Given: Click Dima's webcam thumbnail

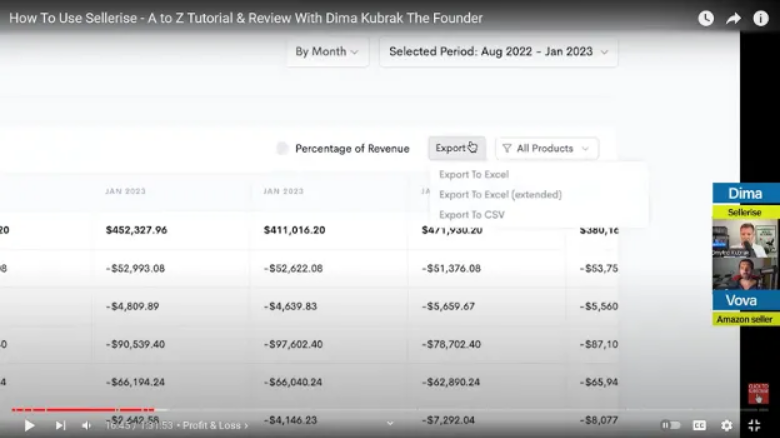Looking at the screenshot, I should pos(745,238).
